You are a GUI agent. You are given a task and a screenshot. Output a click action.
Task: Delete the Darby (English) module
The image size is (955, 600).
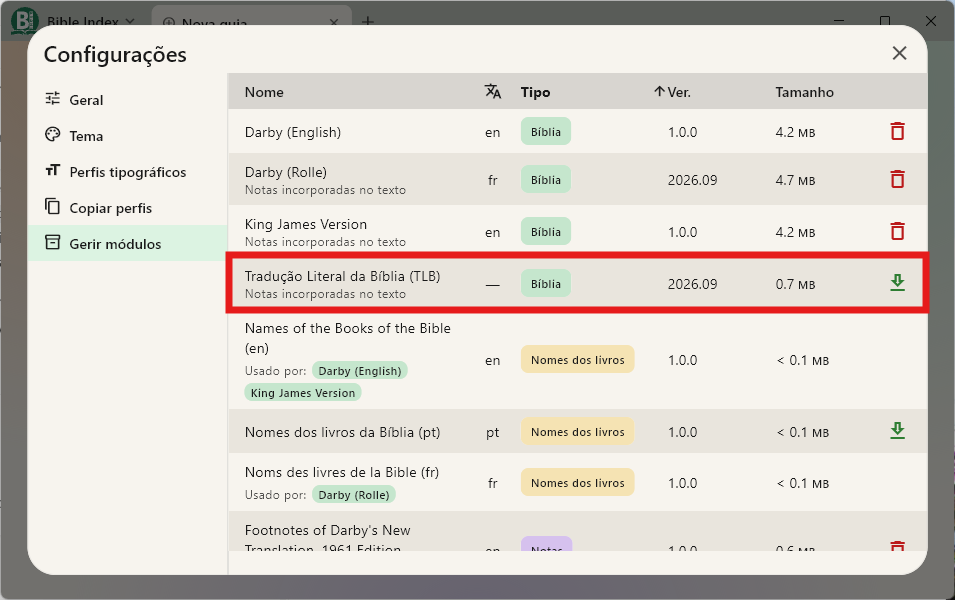(897, 132)
